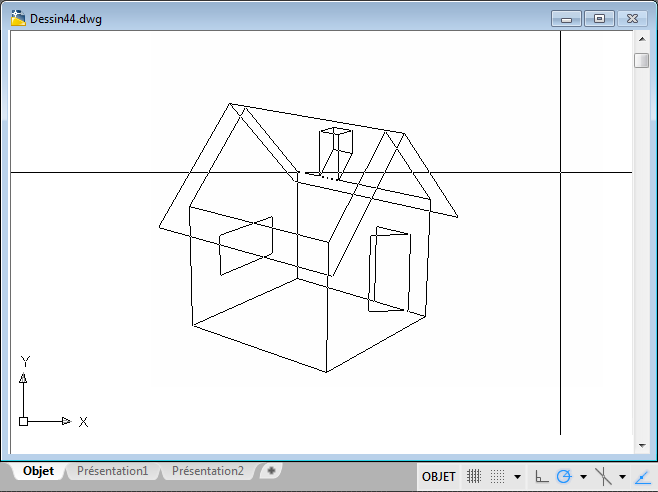This screenshot has height=492, width=658.
Task: Click vertical scrollbar down arrow
Action: (x=642, y=446)
